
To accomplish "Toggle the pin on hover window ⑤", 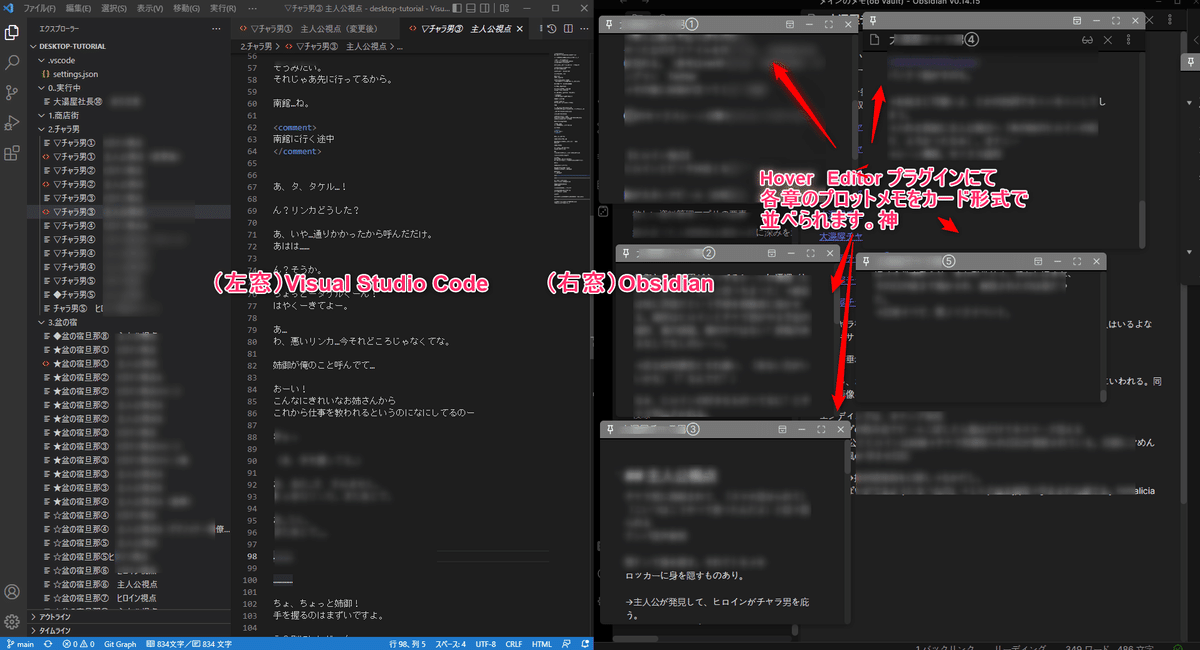I will pos(866,261).
